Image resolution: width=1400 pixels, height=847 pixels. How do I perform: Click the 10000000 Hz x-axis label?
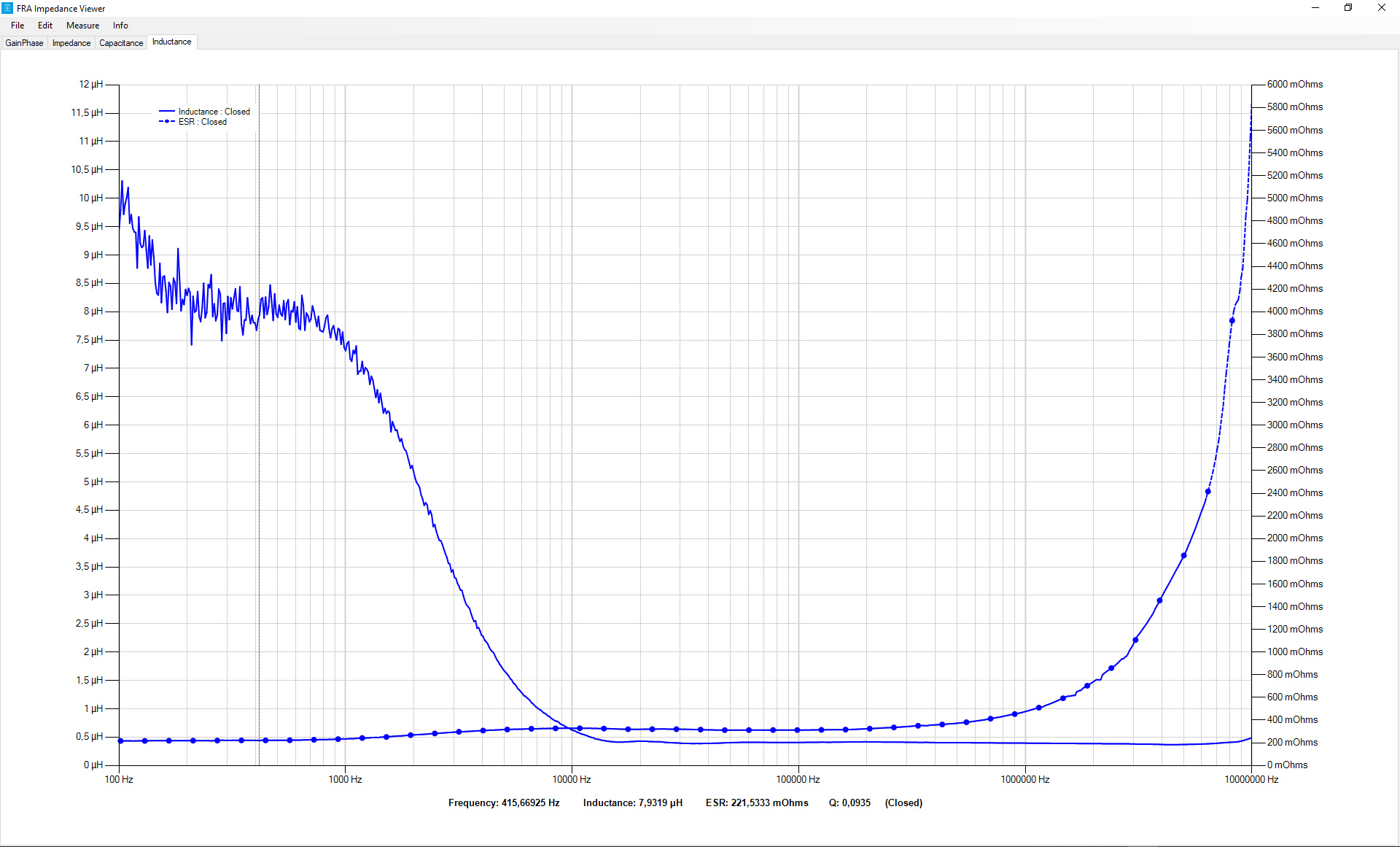(x=1252, y=780)
